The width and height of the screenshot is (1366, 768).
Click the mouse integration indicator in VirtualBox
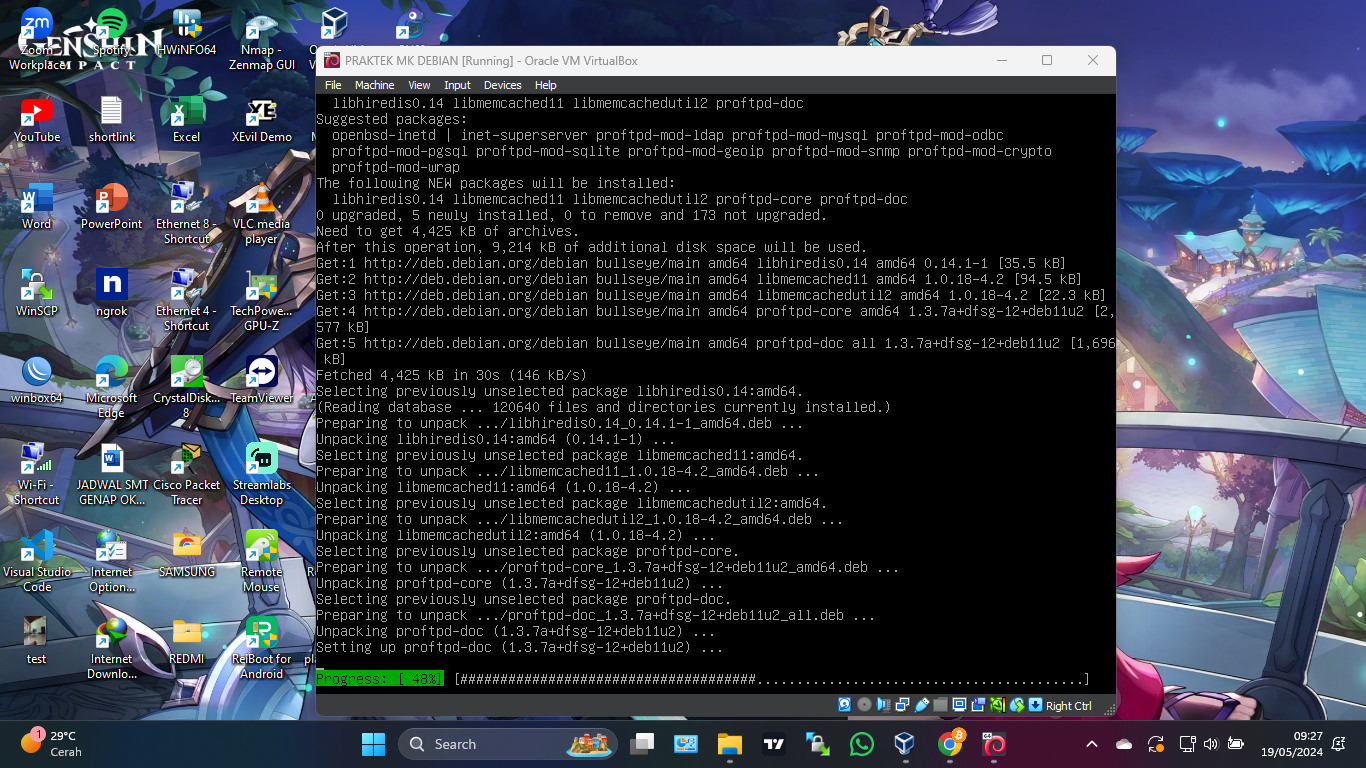tap(1017, 705)
